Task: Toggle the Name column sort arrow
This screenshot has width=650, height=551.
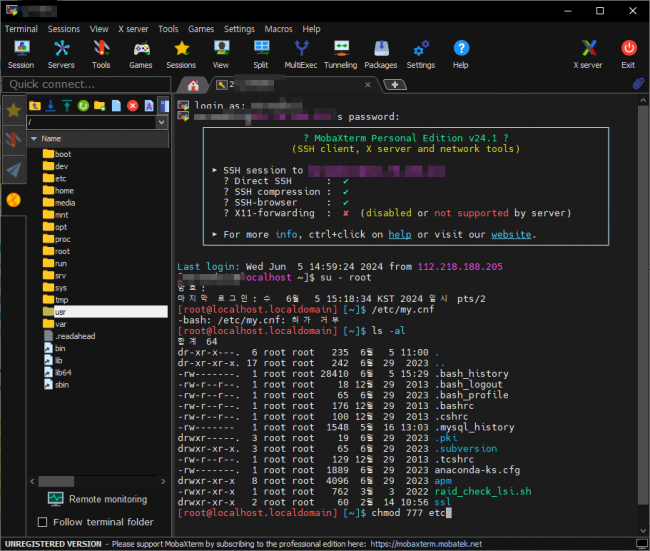Action: pyautogui.click(x=34, y=138)
